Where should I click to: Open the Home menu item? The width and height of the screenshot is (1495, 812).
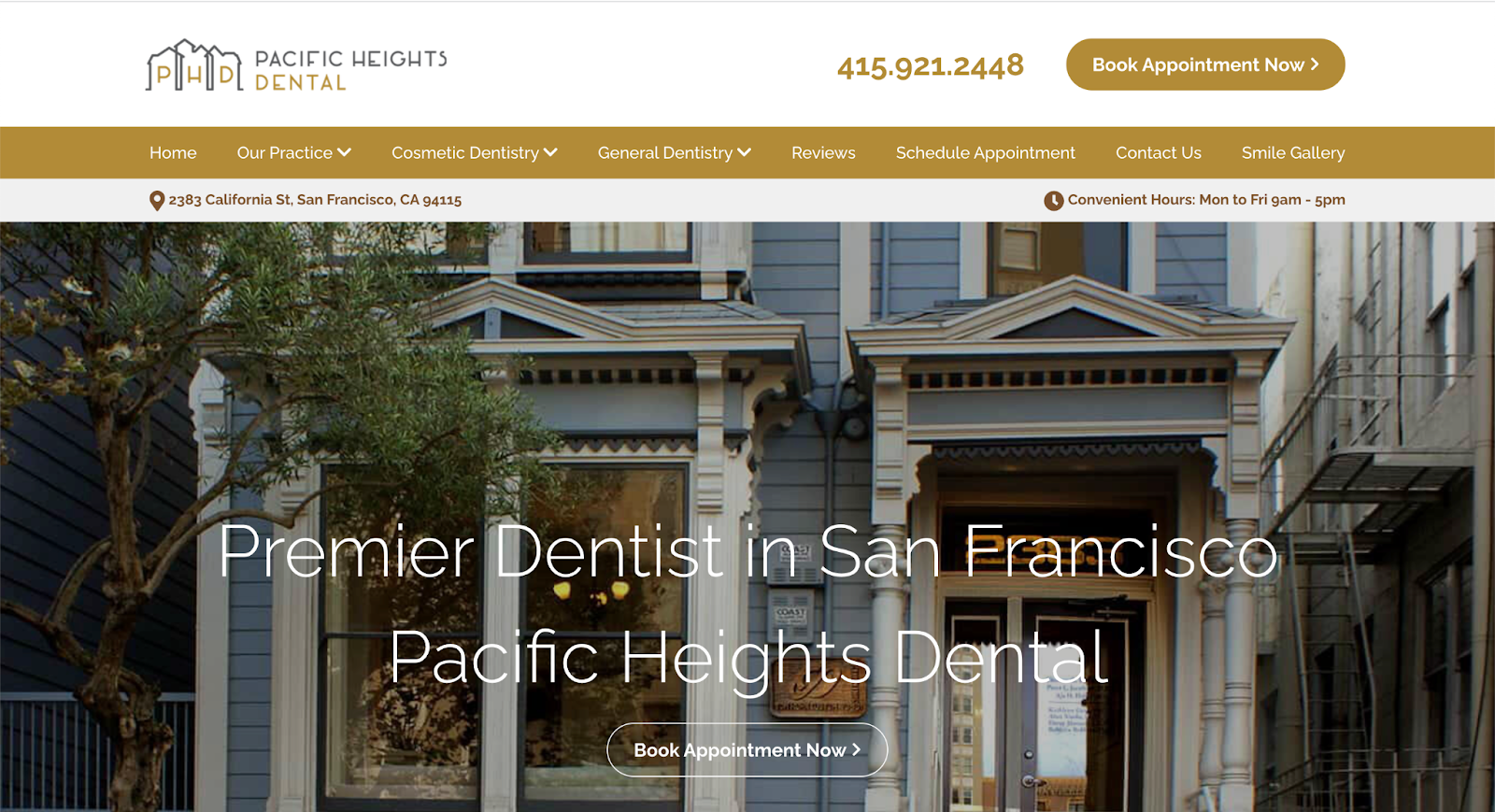tap(173, 152)
